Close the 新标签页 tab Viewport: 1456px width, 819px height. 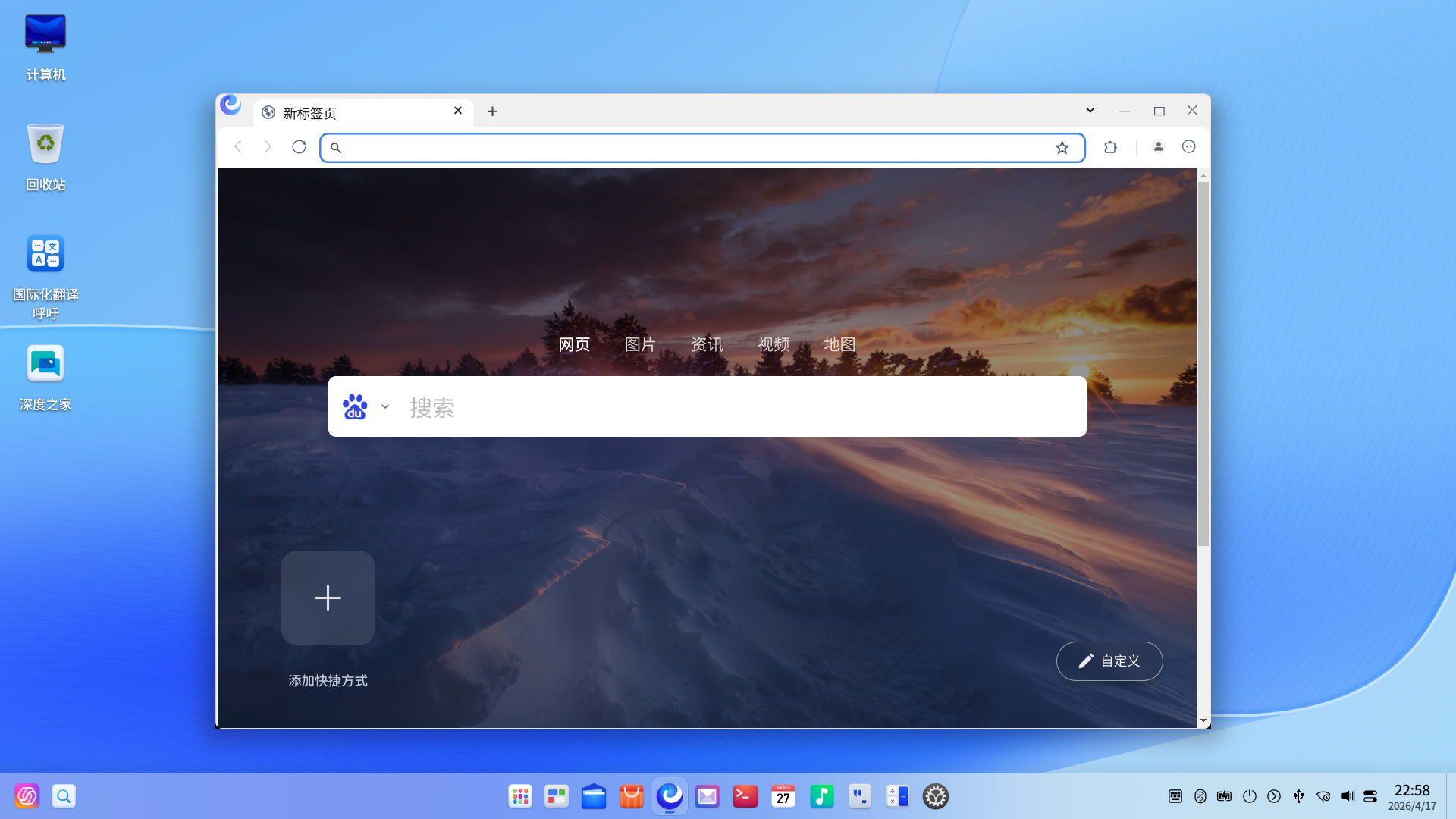point(458,111)
